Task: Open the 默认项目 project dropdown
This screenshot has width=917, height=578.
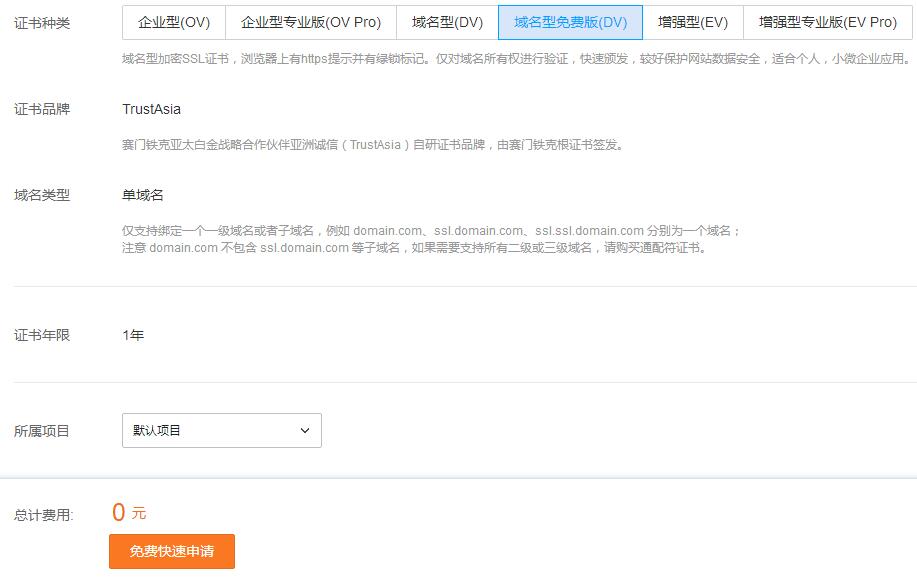Action: point(221,430)
